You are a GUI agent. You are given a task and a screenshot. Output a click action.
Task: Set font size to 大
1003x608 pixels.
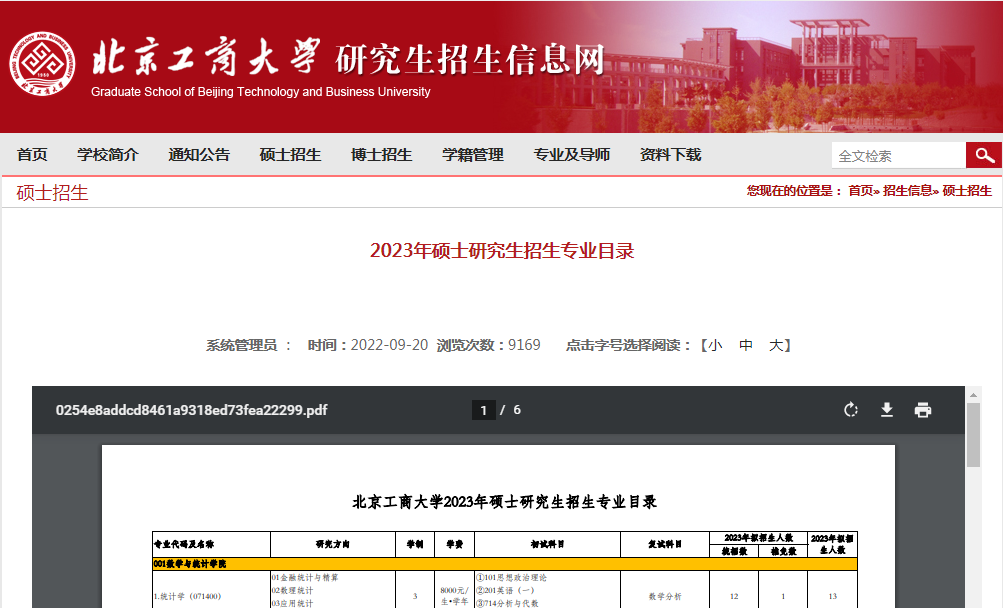coord(776,345)
